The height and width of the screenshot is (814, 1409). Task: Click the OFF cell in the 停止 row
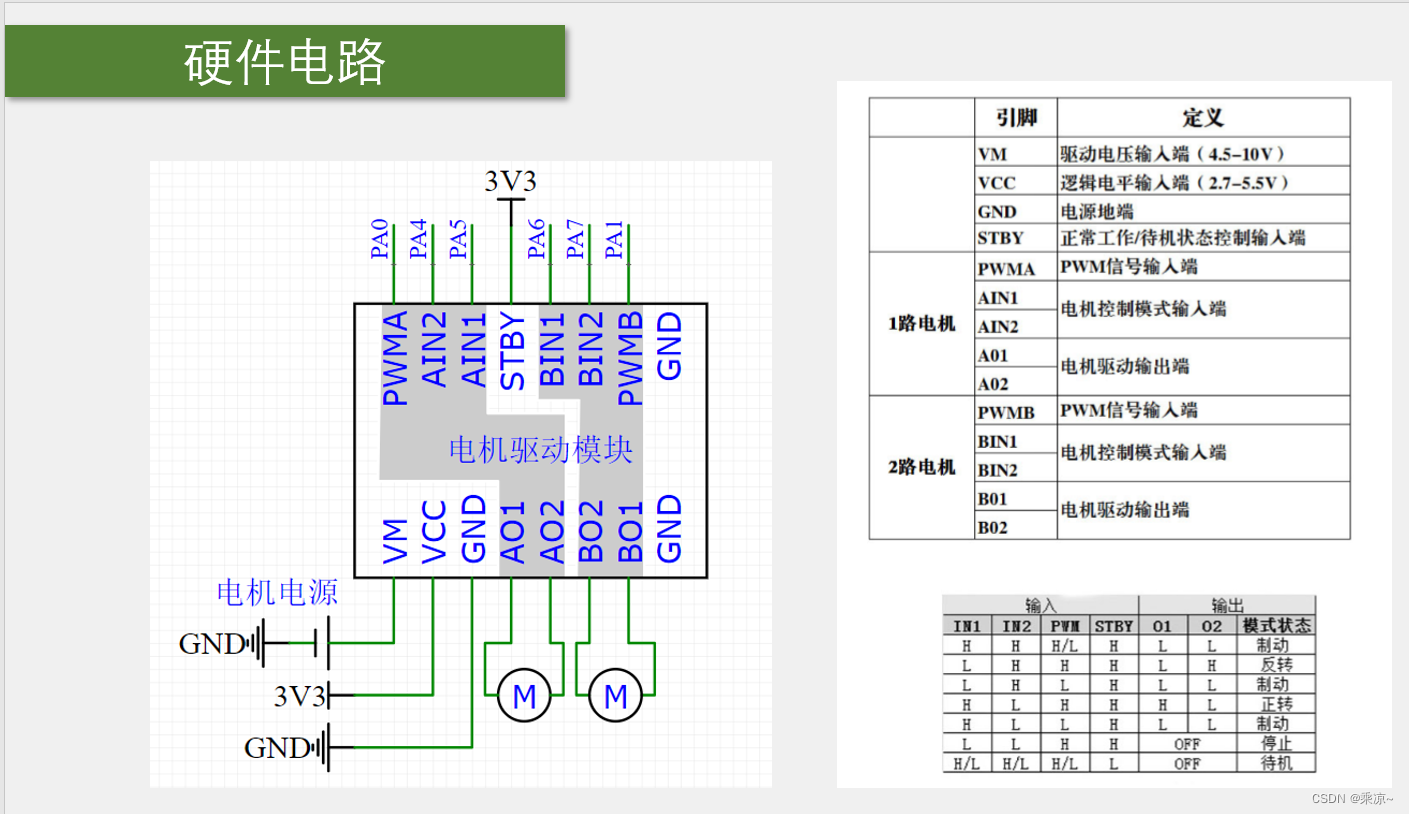[1187, 743]
